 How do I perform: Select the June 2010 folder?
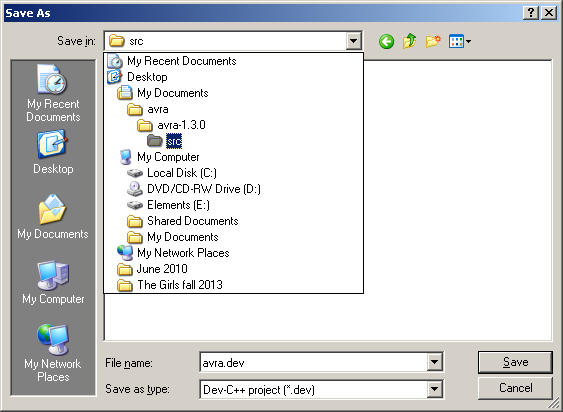coord(233,269)
